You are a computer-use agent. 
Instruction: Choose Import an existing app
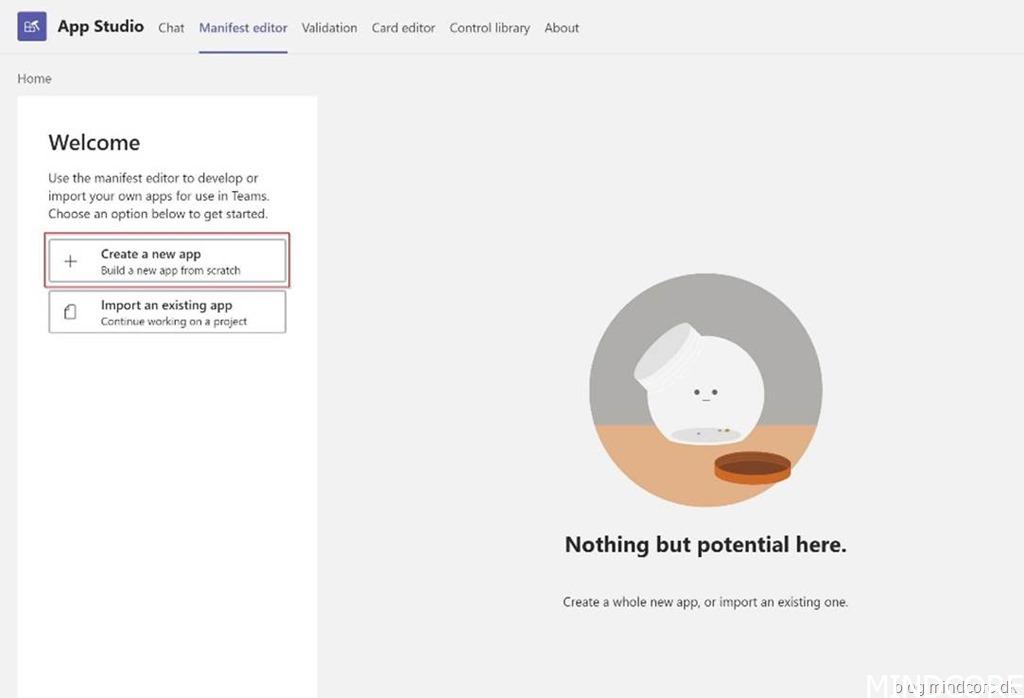[x=167, y=312]
